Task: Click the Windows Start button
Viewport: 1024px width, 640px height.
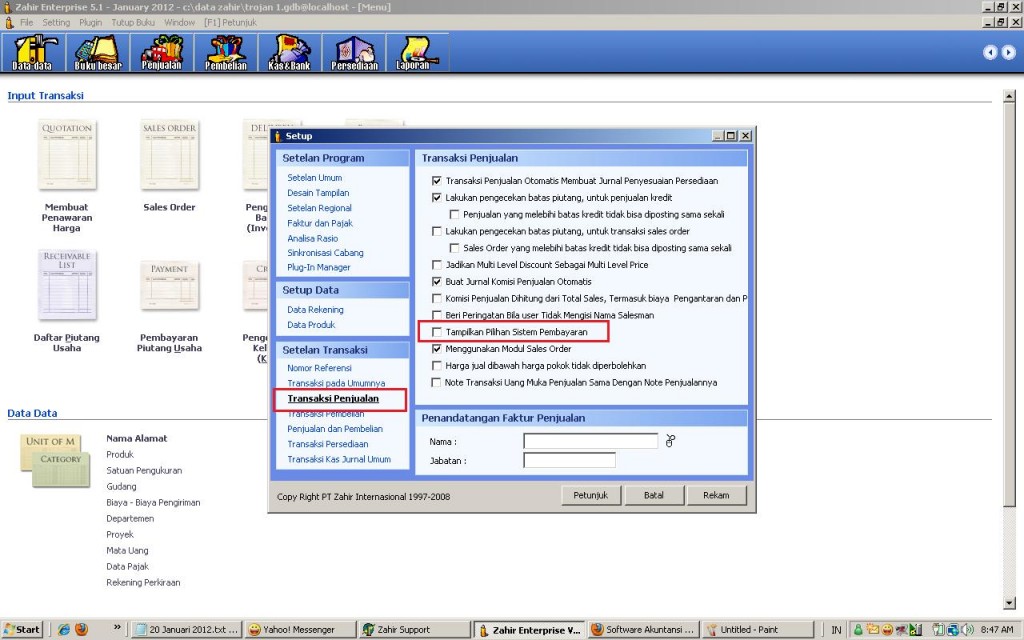Action: click(22, 630)
